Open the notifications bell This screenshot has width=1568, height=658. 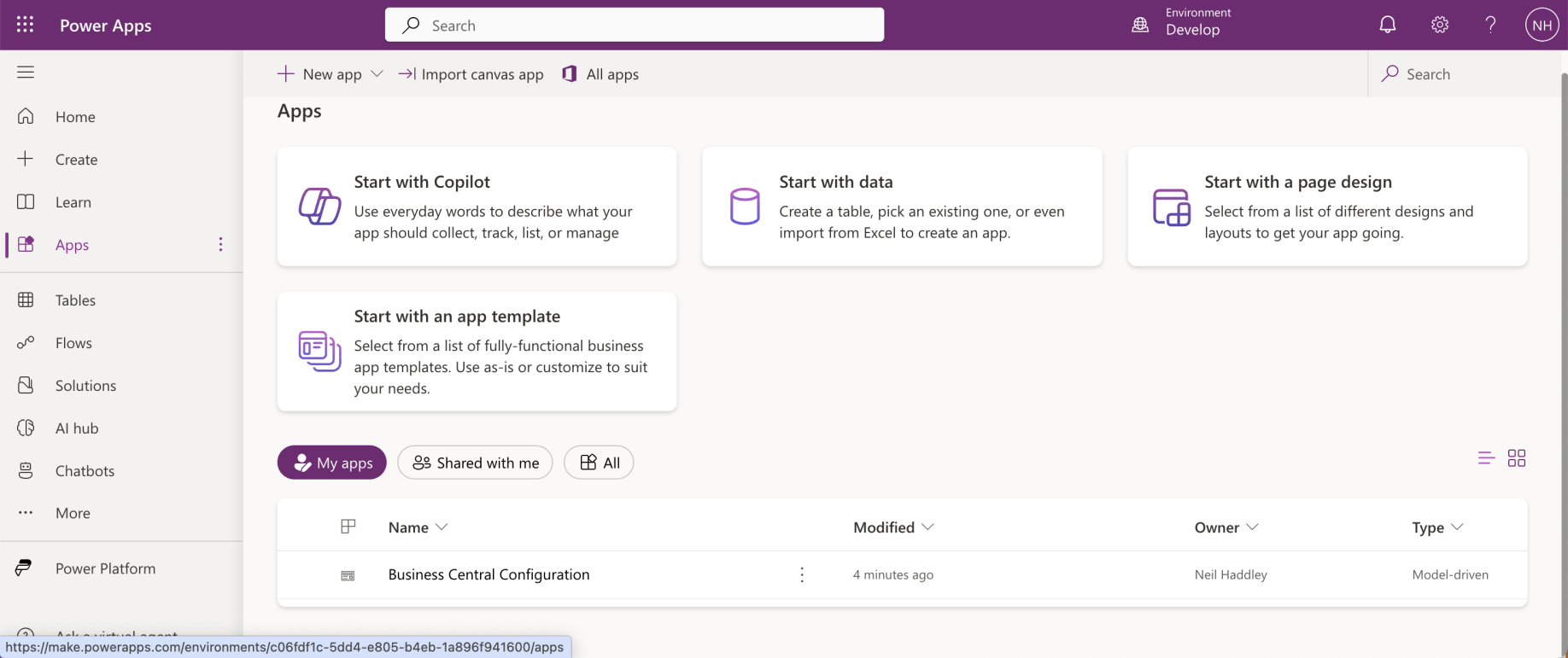(1388, 25)
